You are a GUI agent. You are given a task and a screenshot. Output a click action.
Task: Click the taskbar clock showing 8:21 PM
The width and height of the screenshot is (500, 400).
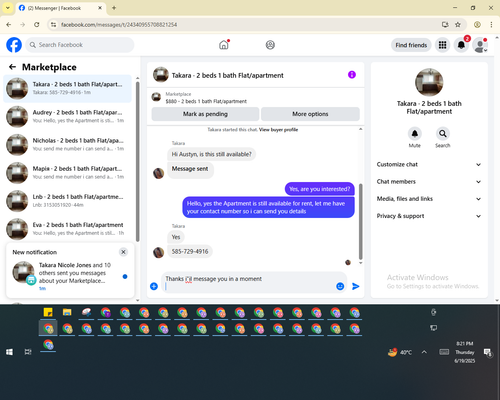click(465, 352)
